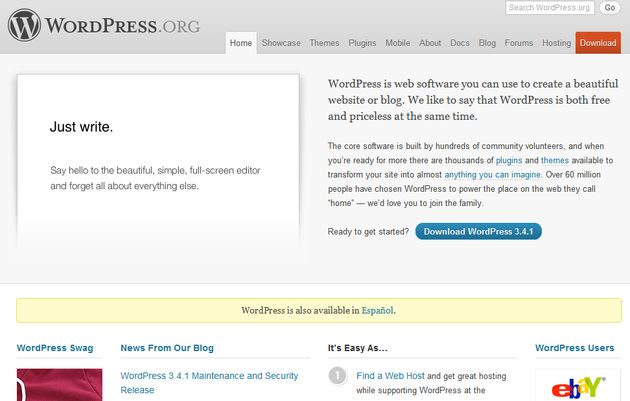Click the WordPress circular W logo

[x=24, y=25]
